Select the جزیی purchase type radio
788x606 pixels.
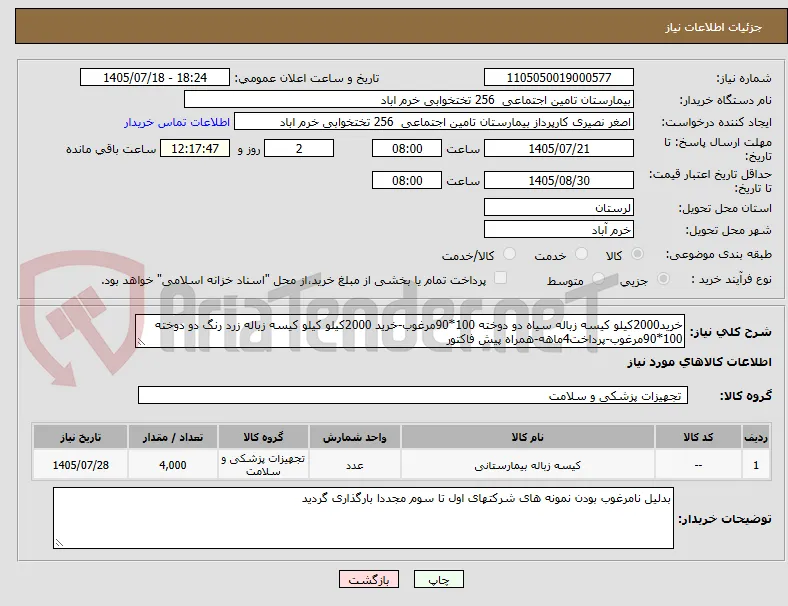[x=663, y=278]
